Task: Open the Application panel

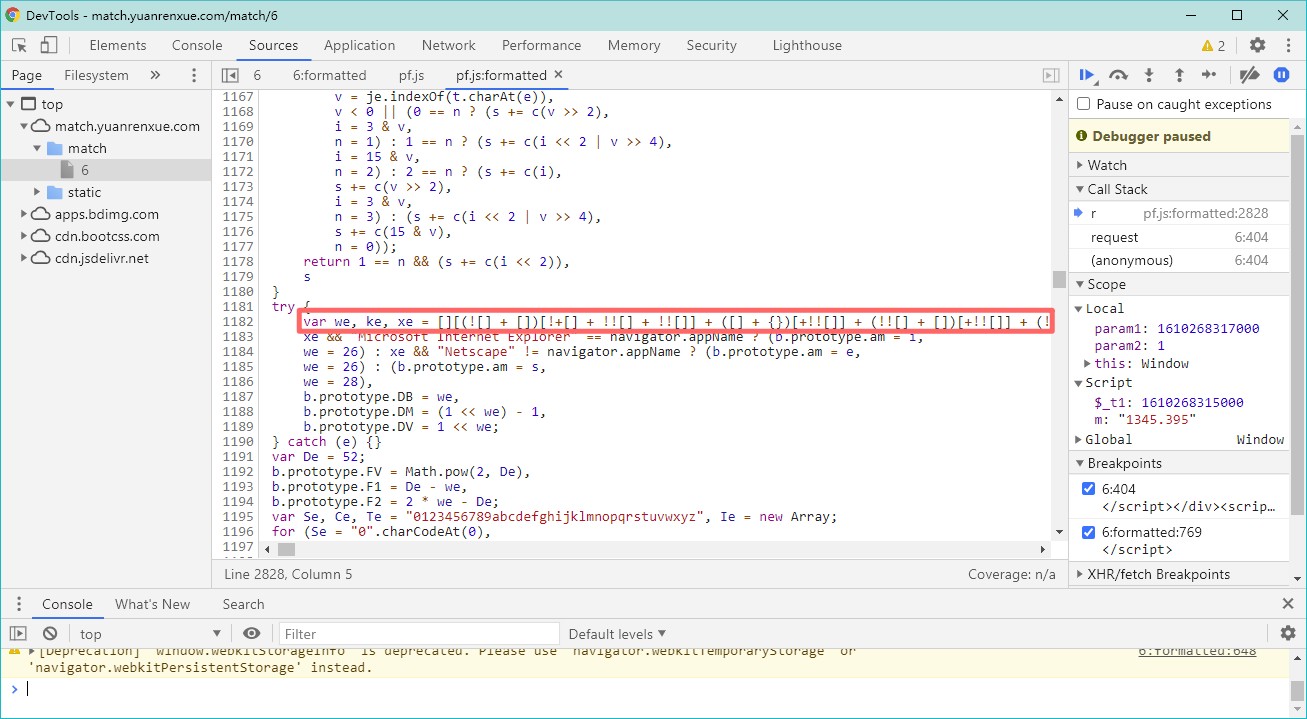Action: [x=359, y=45]
